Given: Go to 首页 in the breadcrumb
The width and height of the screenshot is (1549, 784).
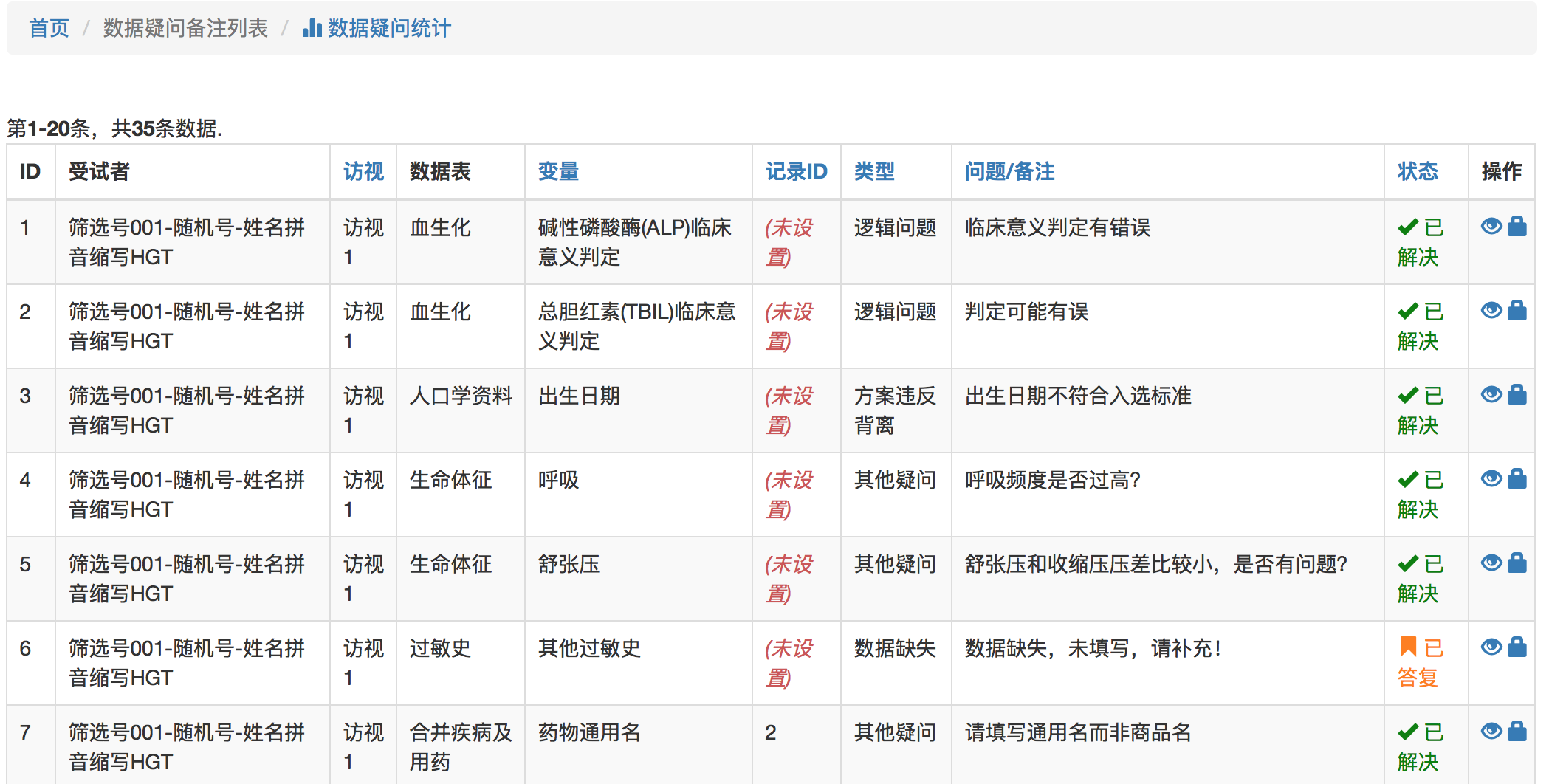Looking at the screenshot, I should [x=49, y=28].
